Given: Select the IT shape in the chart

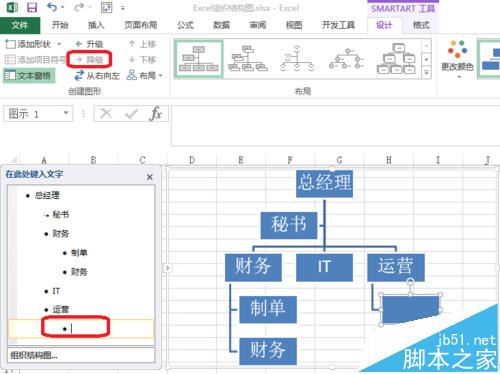Looking at the screenshot, I should [x=324, y=267].
